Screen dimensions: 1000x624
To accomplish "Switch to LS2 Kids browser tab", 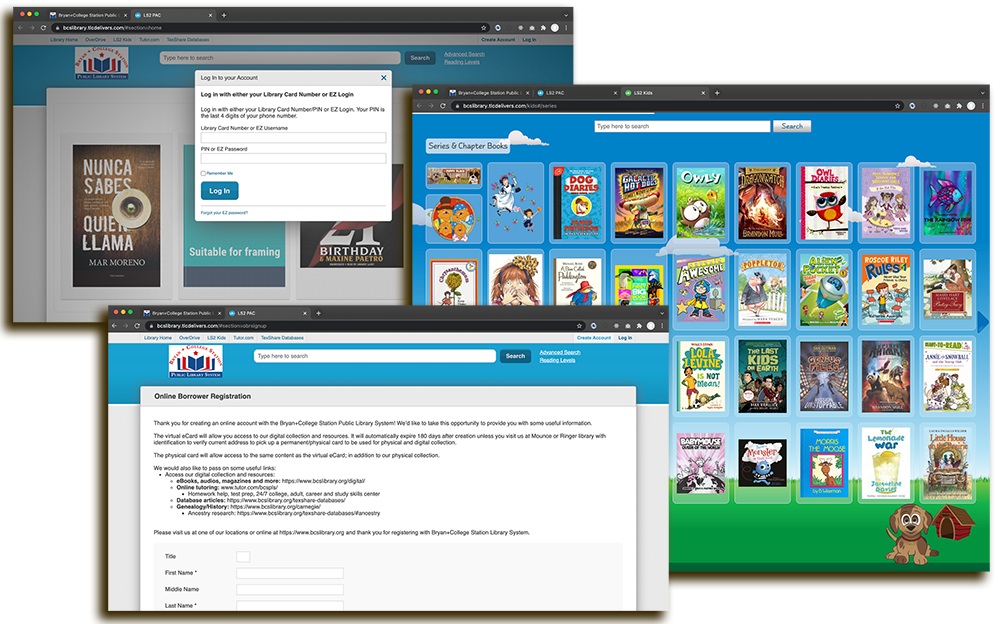I will (x=663, y=93).
